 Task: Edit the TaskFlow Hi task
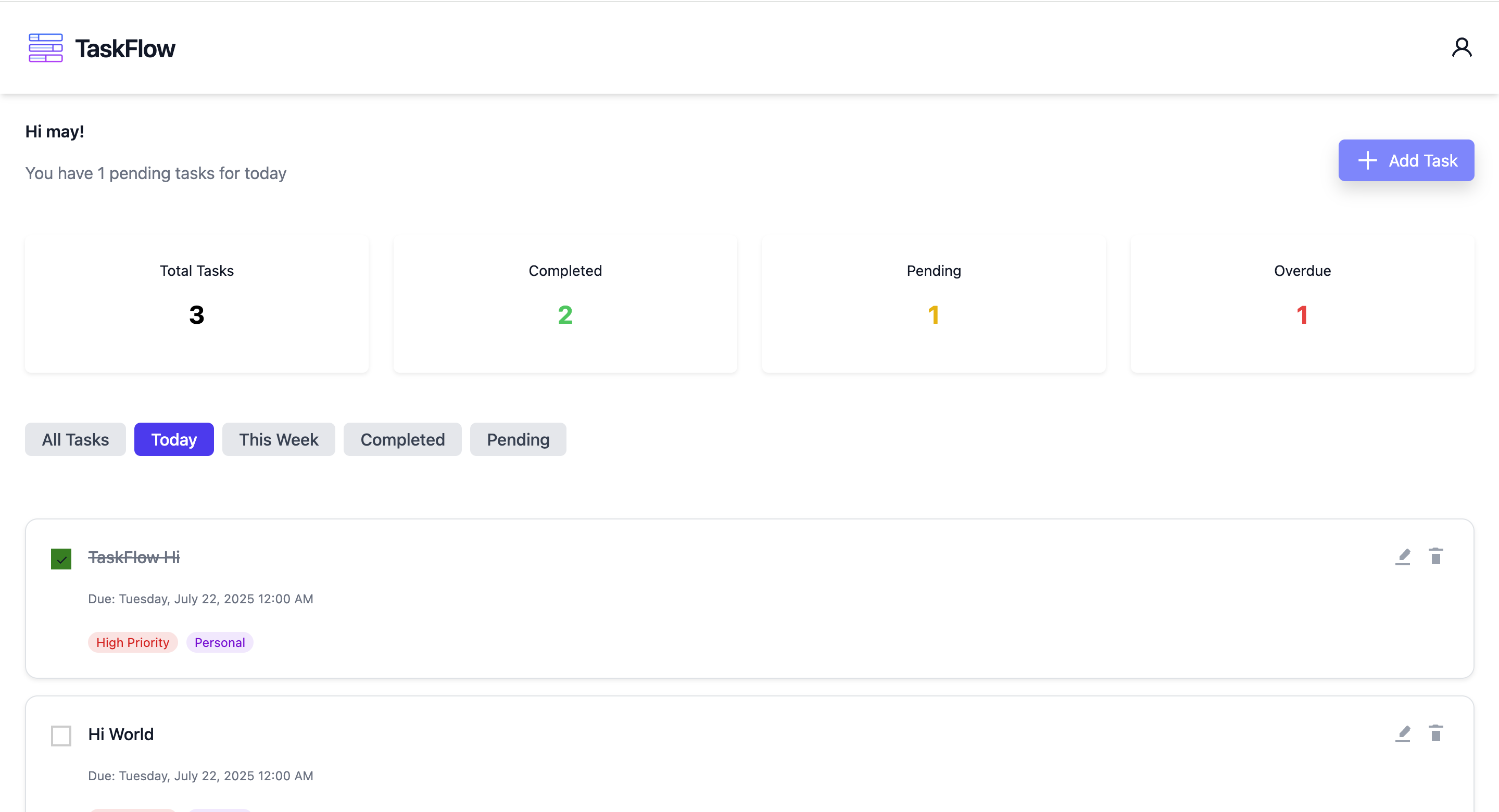point(1402,556)
